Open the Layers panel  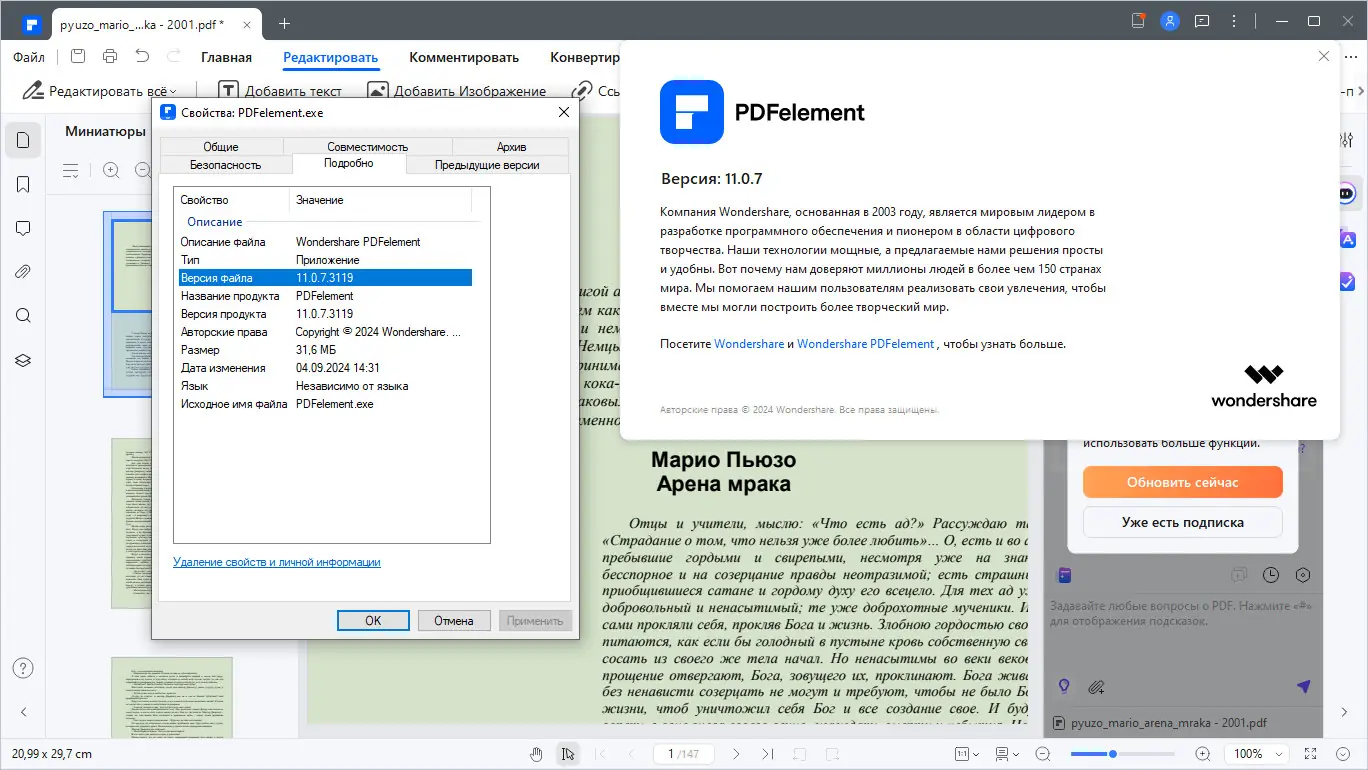(x=23, y=360)
